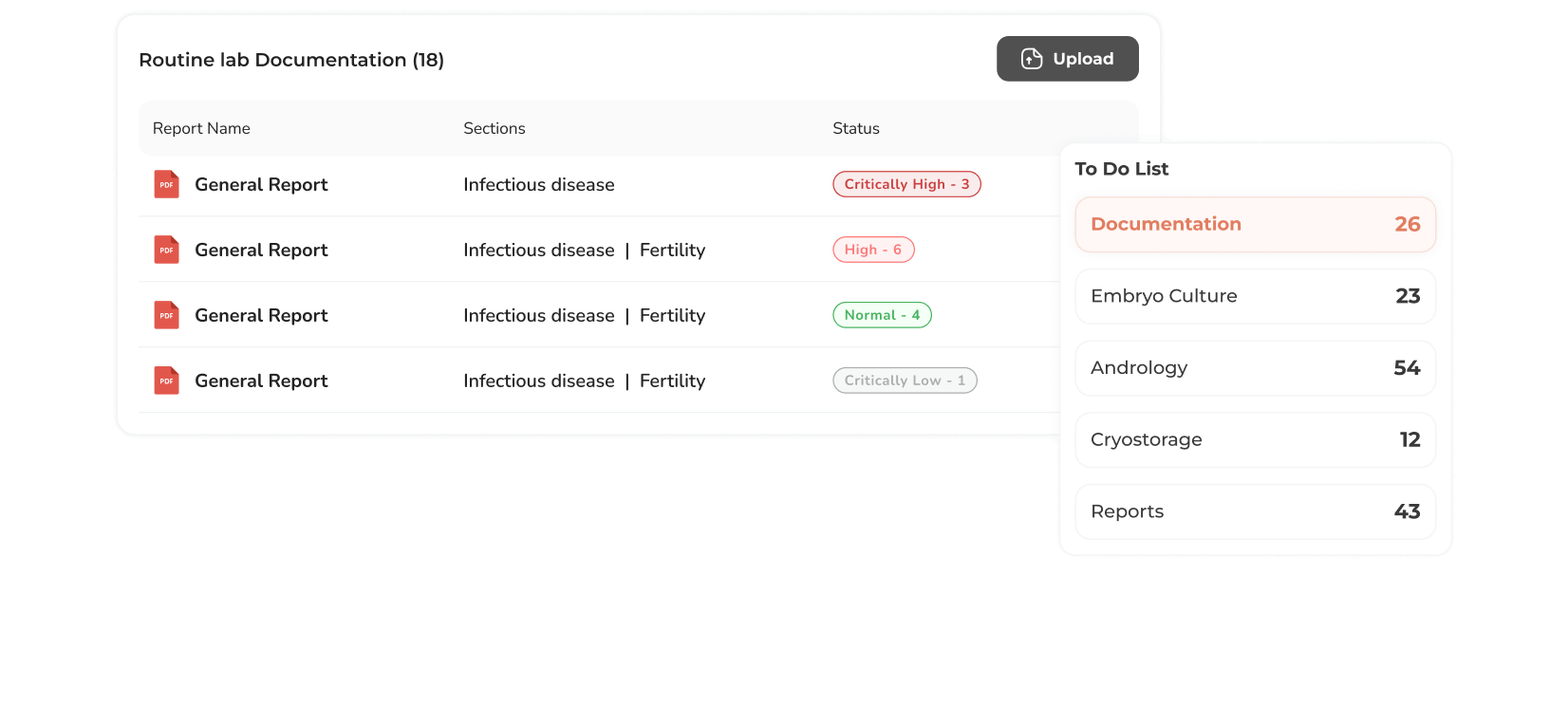Click the Critically Low - 1 status badge
The image size is (1568, 706).
(x=905, y=381)
